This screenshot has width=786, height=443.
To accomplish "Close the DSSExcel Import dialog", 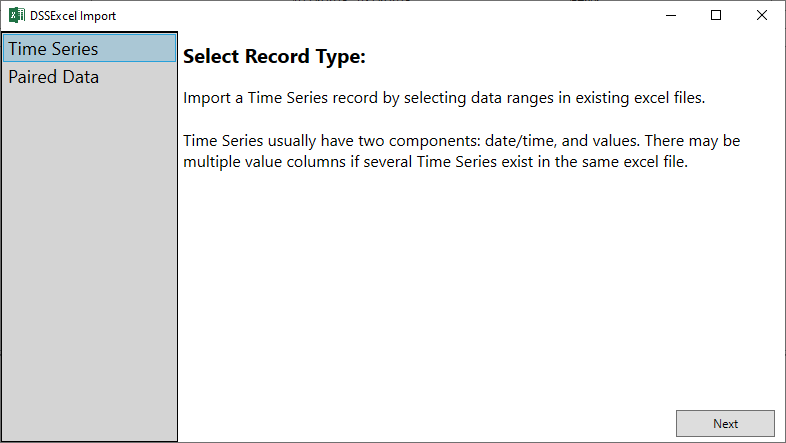I will tap(761, 16).
